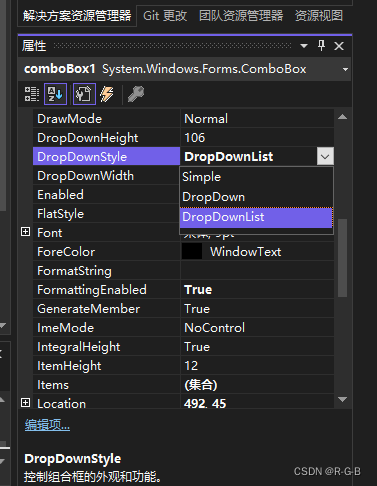This screenshot has height=486, width=377.
Task: Open Property Pages wrench icon
Action: click(x=136, y=94)
